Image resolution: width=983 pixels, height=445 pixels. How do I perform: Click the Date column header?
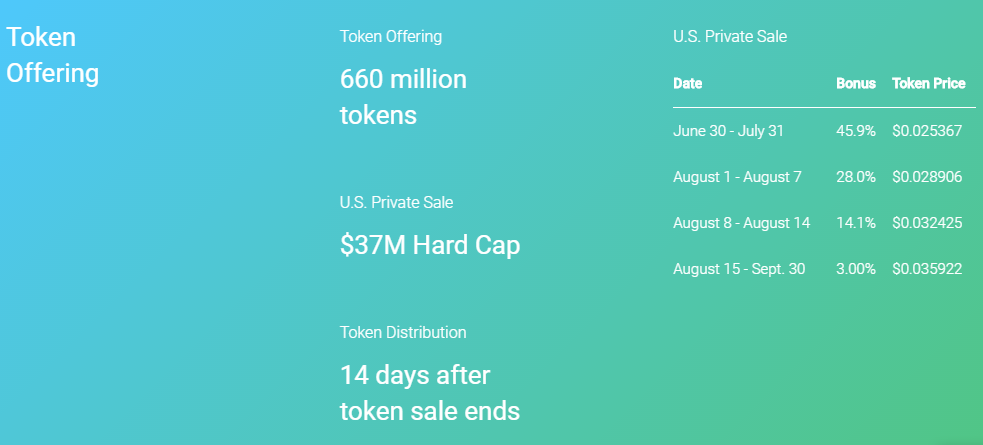coord(688,83)
